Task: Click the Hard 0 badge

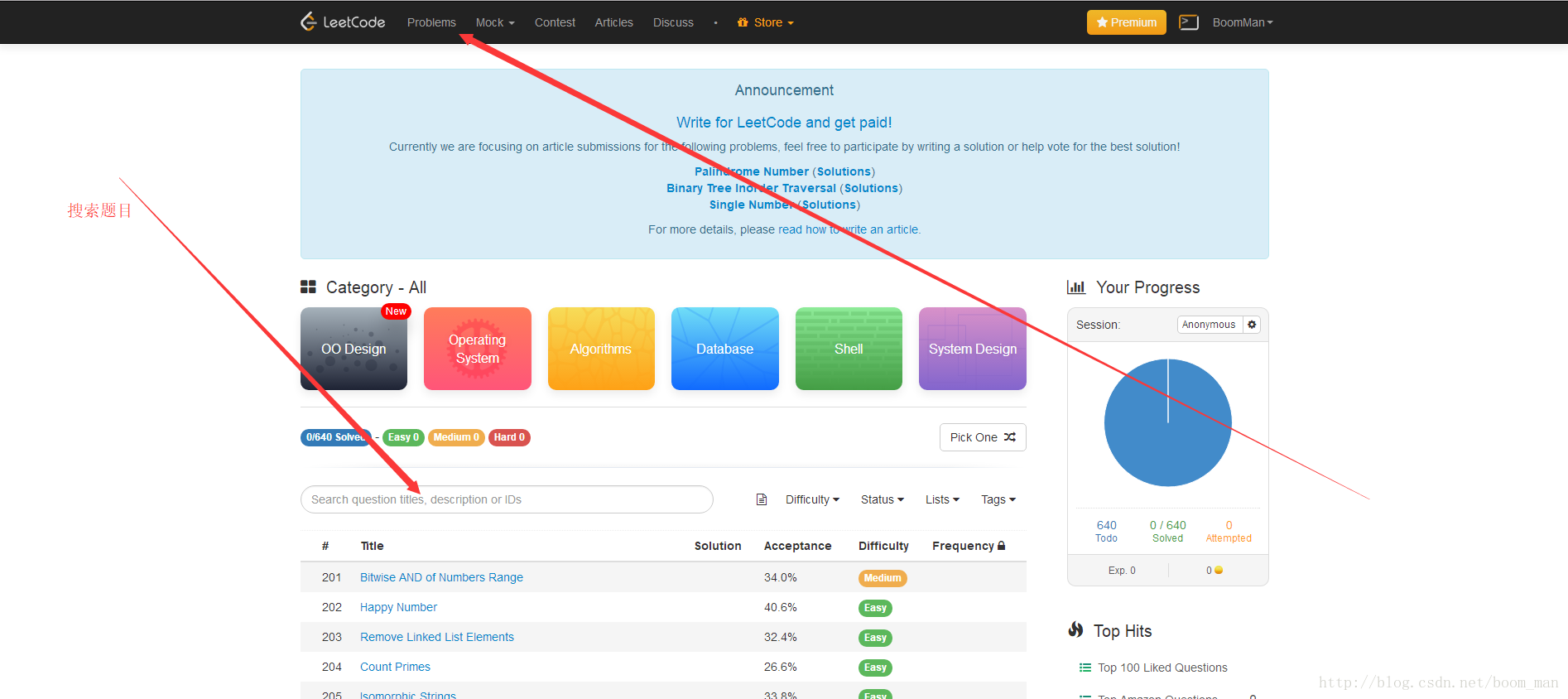Action: (x=509, y=437)
